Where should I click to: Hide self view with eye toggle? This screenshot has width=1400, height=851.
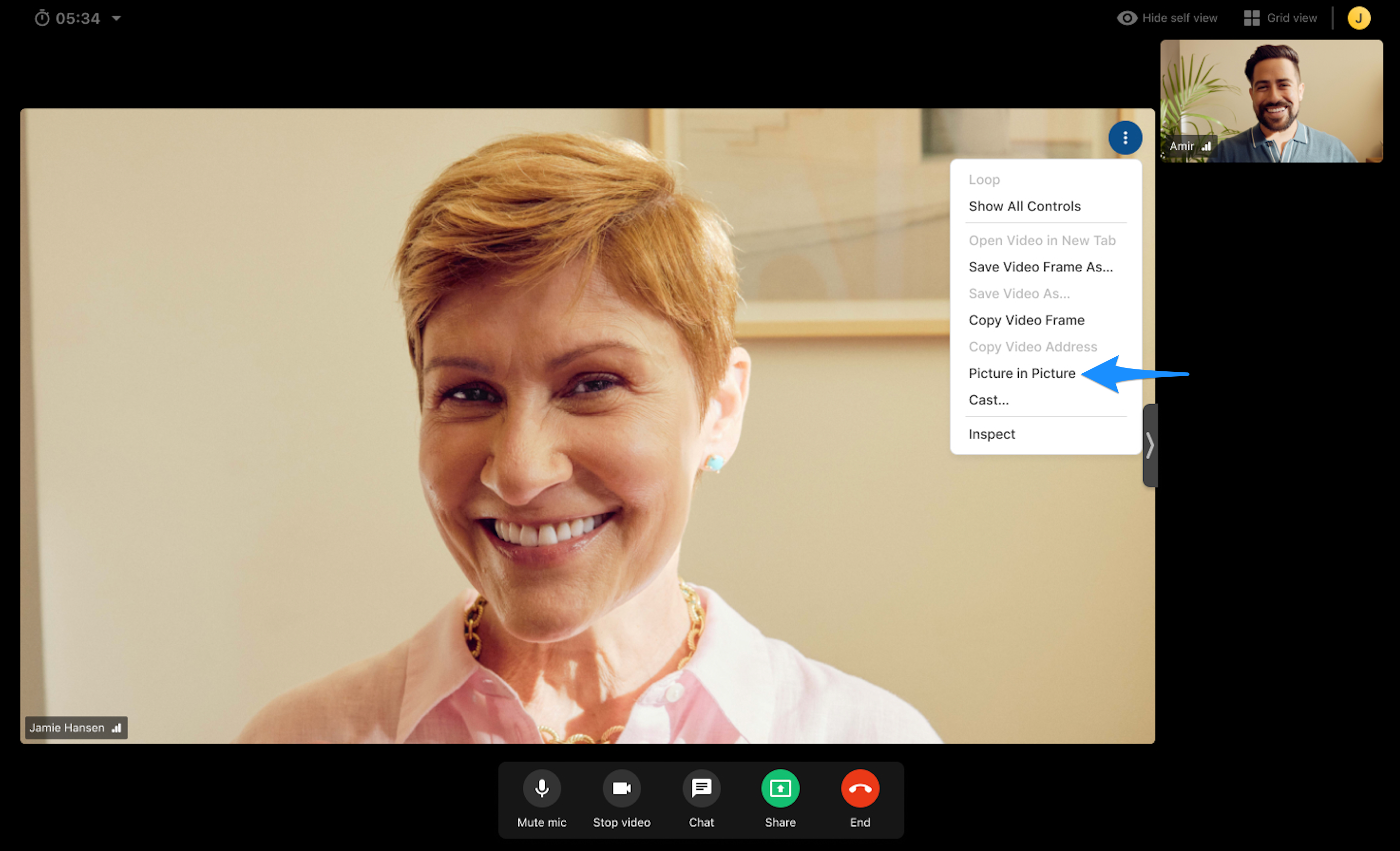(1167, 18)
